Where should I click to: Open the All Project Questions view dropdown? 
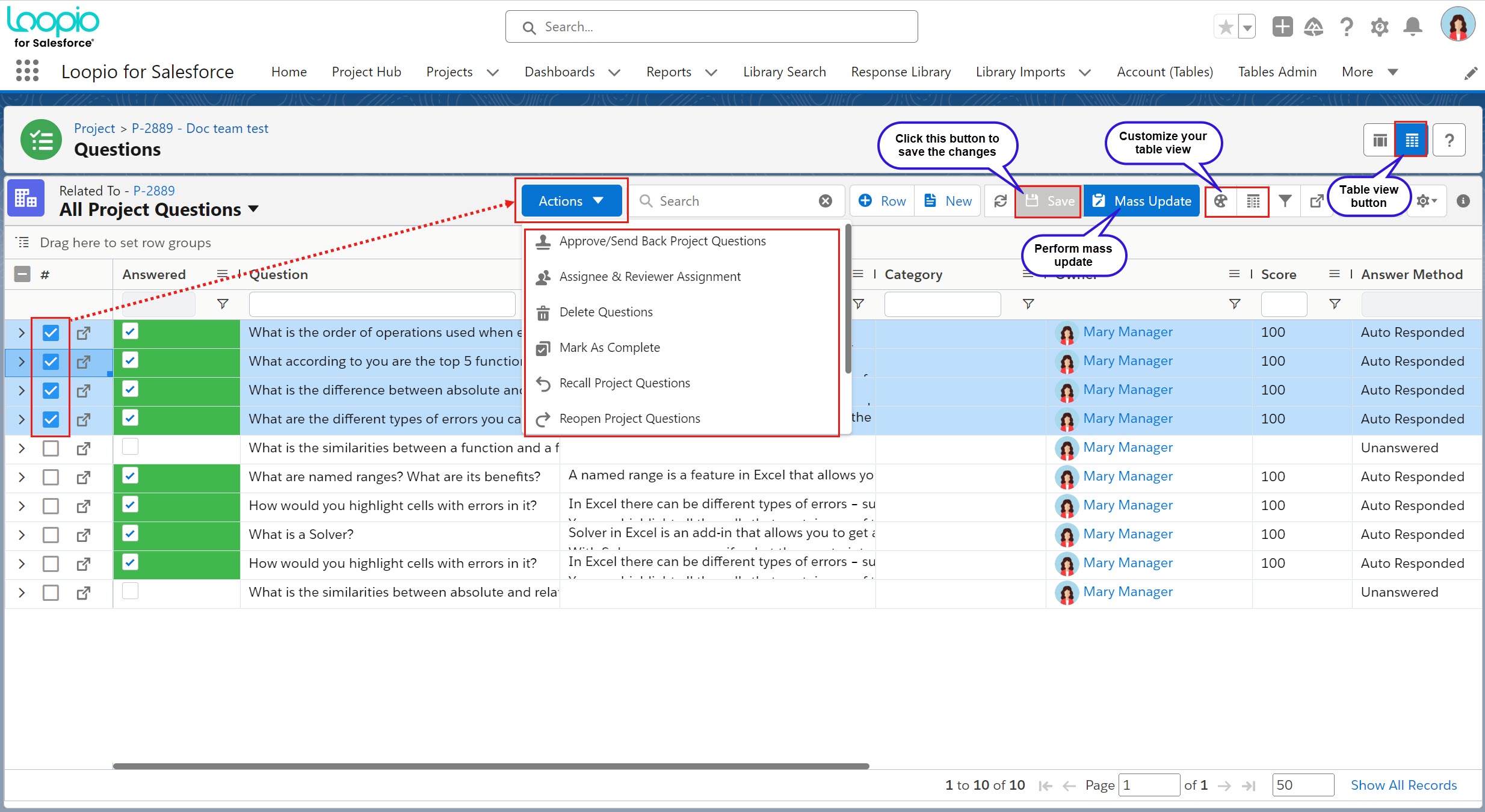click(254, 209)
